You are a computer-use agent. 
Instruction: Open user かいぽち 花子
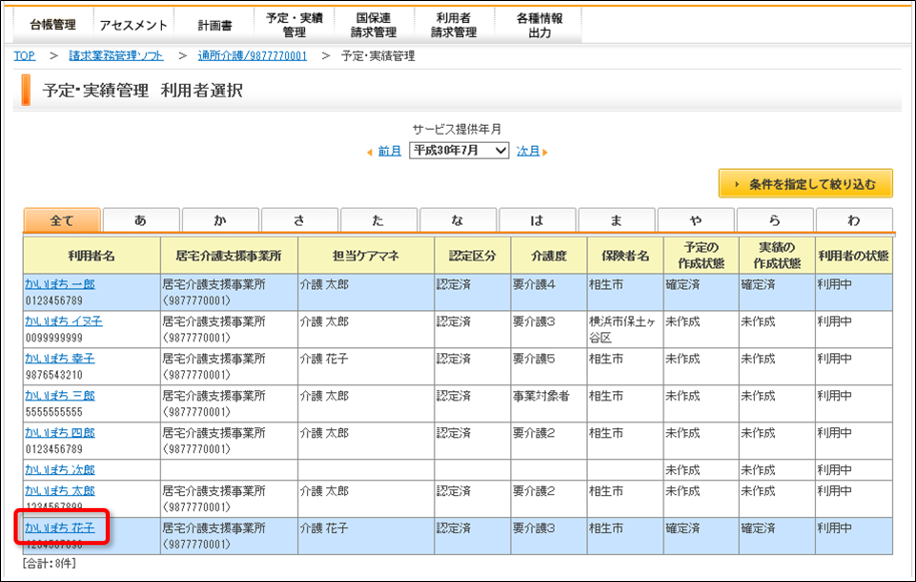[x=60, y=528]
